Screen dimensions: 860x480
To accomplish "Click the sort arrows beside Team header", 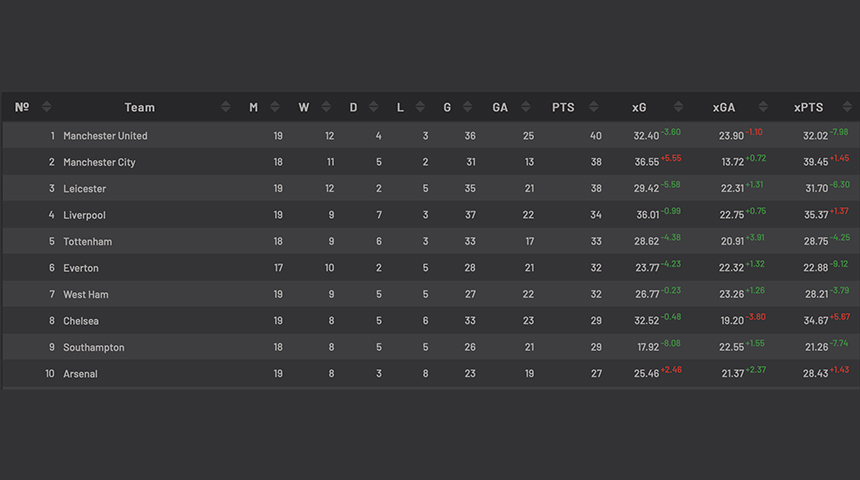I will (x=225, y=106).
